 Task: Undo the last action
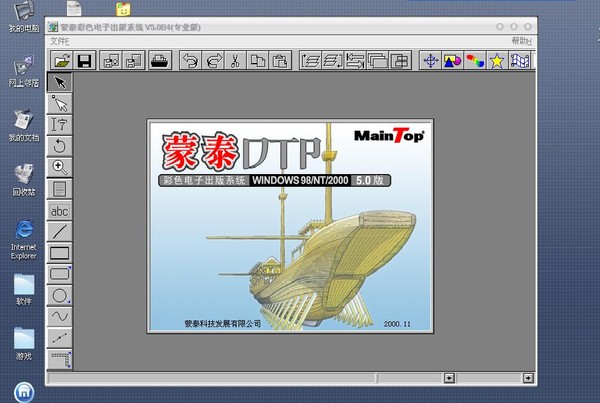coord(191,60)
